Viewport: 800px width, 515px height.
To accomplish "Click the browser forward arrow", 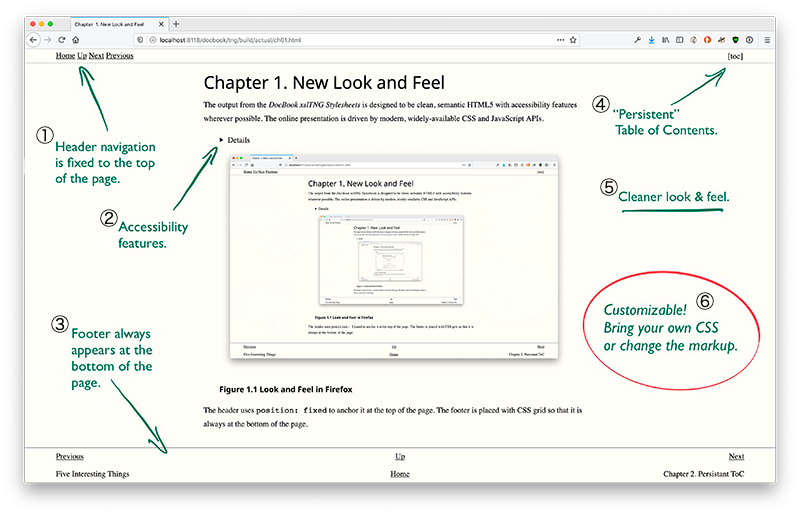I will click(x=47, y=40).
